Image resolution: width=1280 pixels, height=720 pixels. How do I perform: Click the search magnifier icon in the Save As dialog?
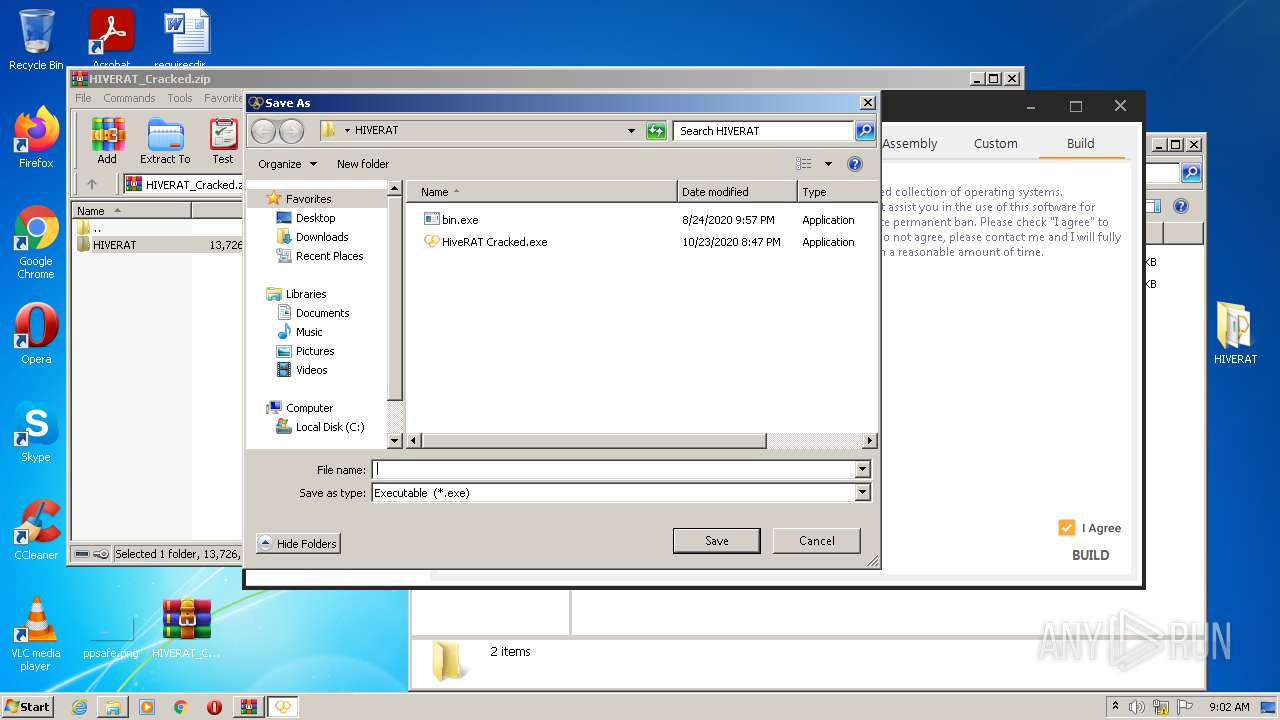tap(865, 131)
